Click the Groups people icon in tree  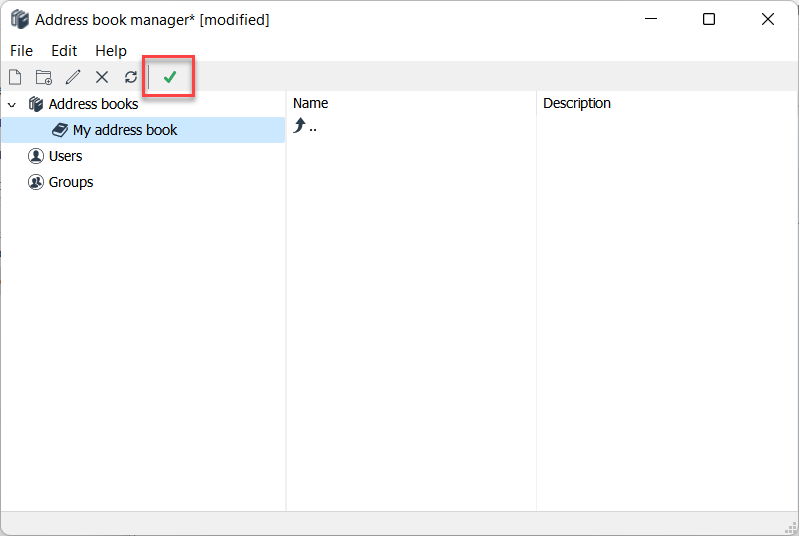(x=36, y=182)
